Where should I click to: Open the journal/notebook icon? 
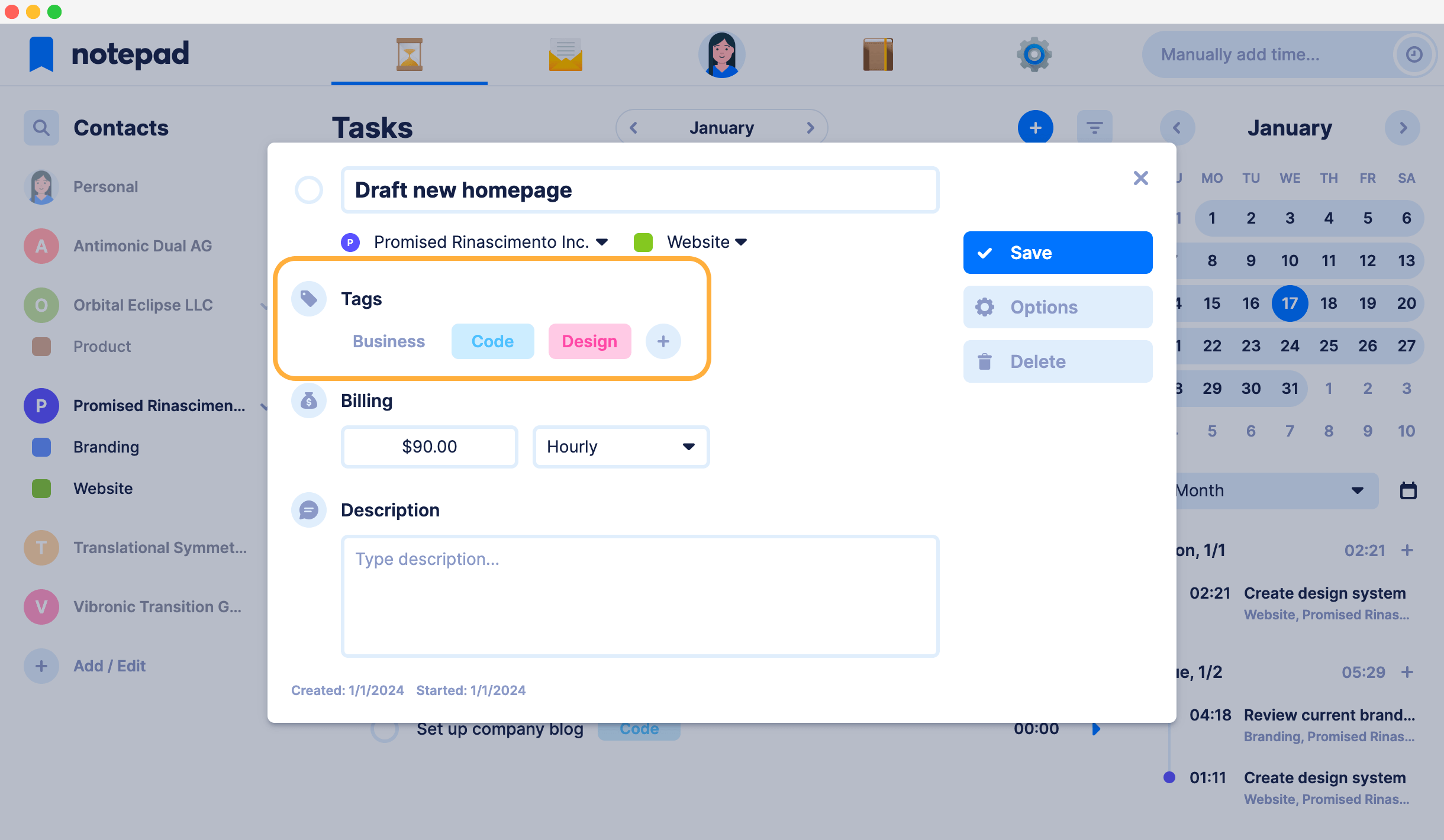click(x=877, y=54)
